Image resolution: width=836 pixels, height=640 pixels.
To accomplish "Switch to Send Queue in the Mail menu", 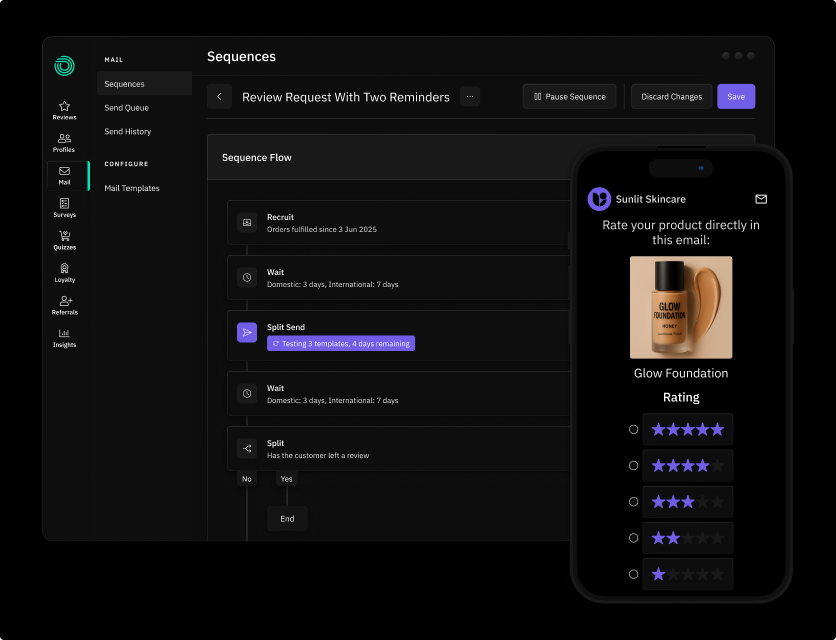I will tap(127, 107).
